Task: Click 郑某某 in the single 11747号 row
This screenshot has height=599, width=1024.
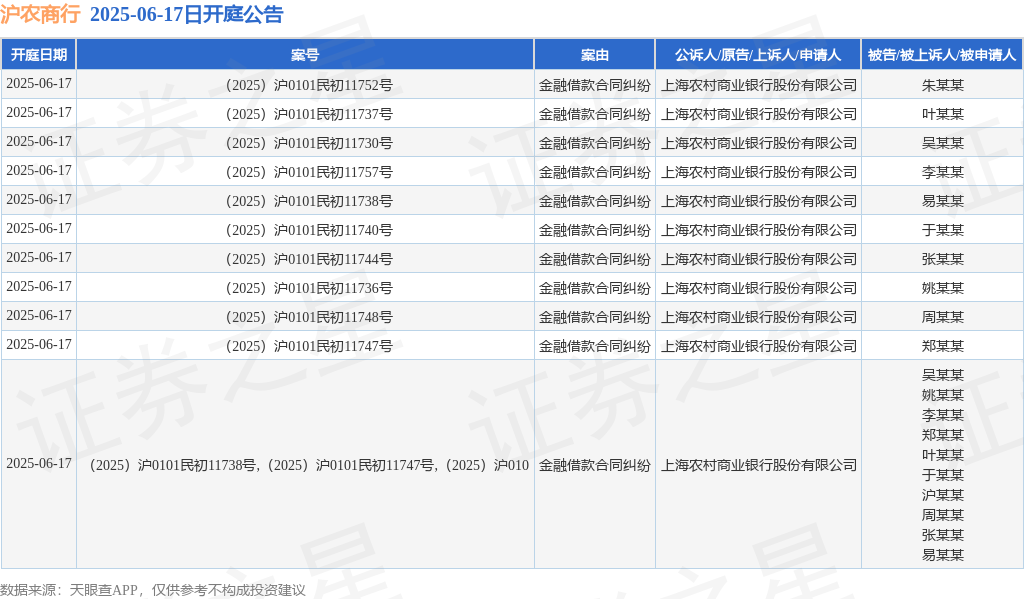Action: click(942, 346)
